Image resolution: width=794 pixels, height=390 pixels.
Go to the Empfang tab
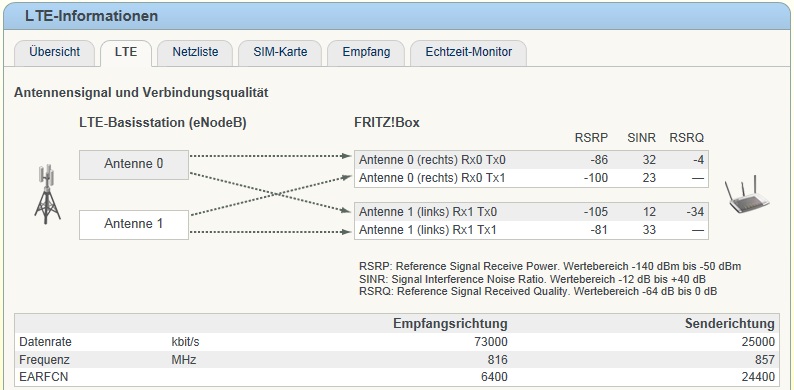[366, 53]
